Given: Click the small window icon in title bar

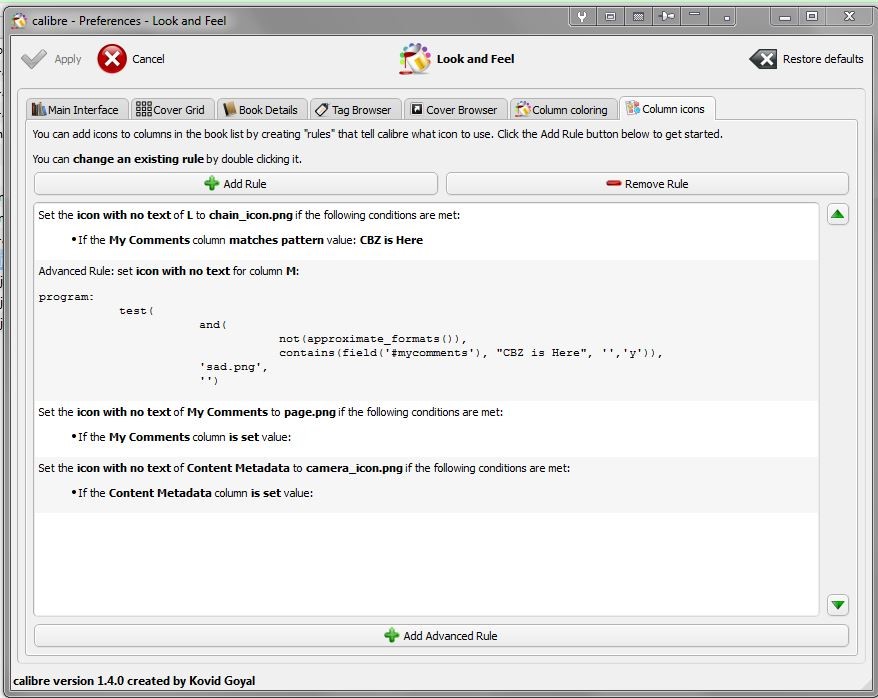Looking at the screenshot, I should coord(610,16).
